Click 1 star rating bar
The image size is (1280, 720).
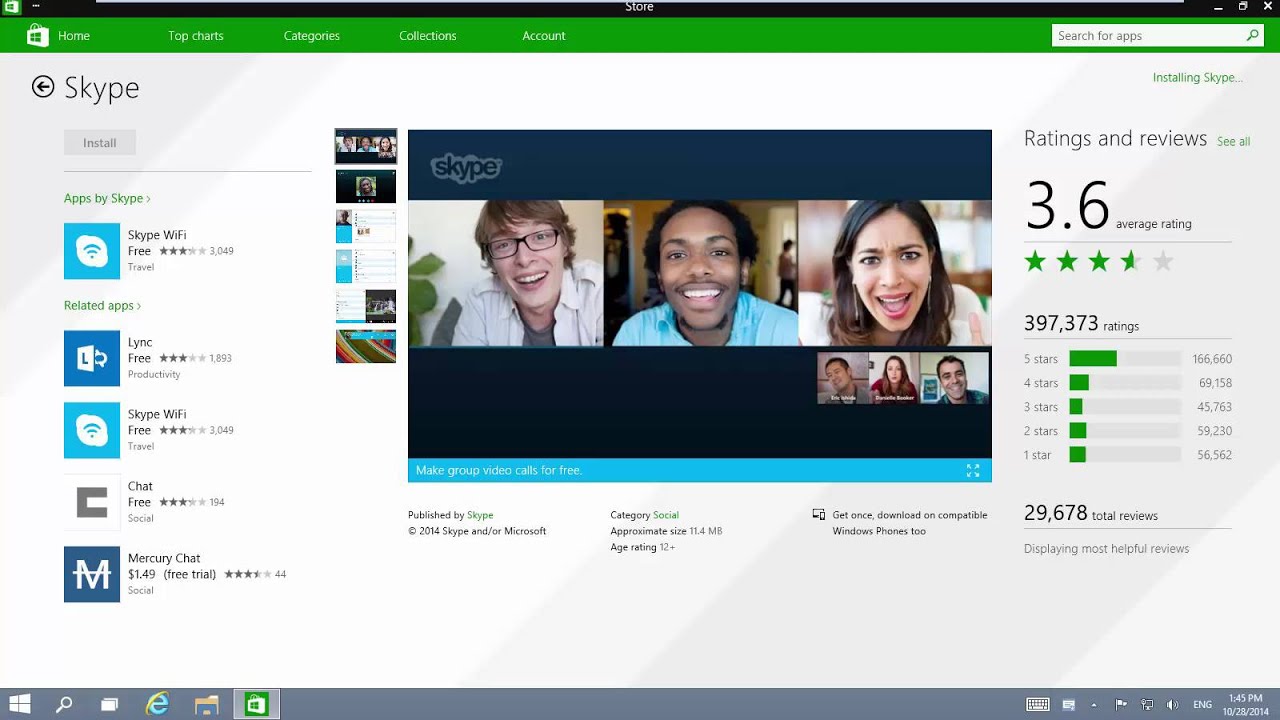click(1125, 455)
